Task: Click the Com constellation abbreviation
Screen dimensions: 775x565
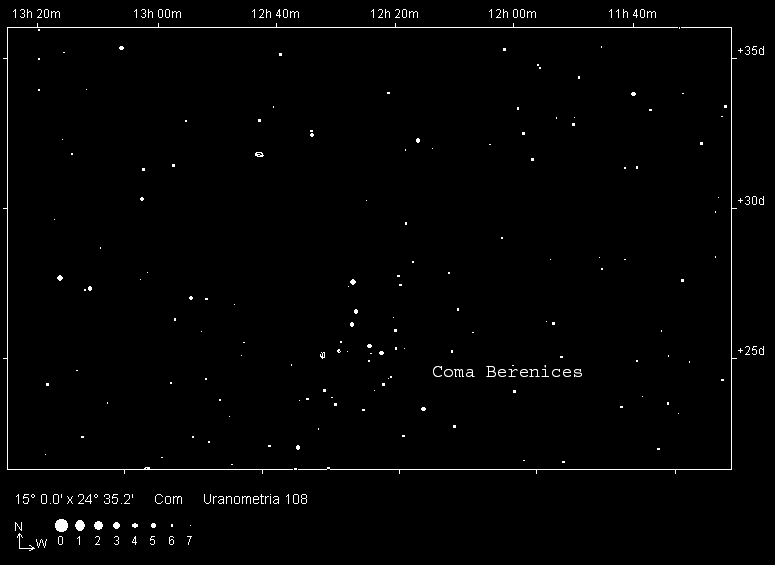Action: [168, 499]
